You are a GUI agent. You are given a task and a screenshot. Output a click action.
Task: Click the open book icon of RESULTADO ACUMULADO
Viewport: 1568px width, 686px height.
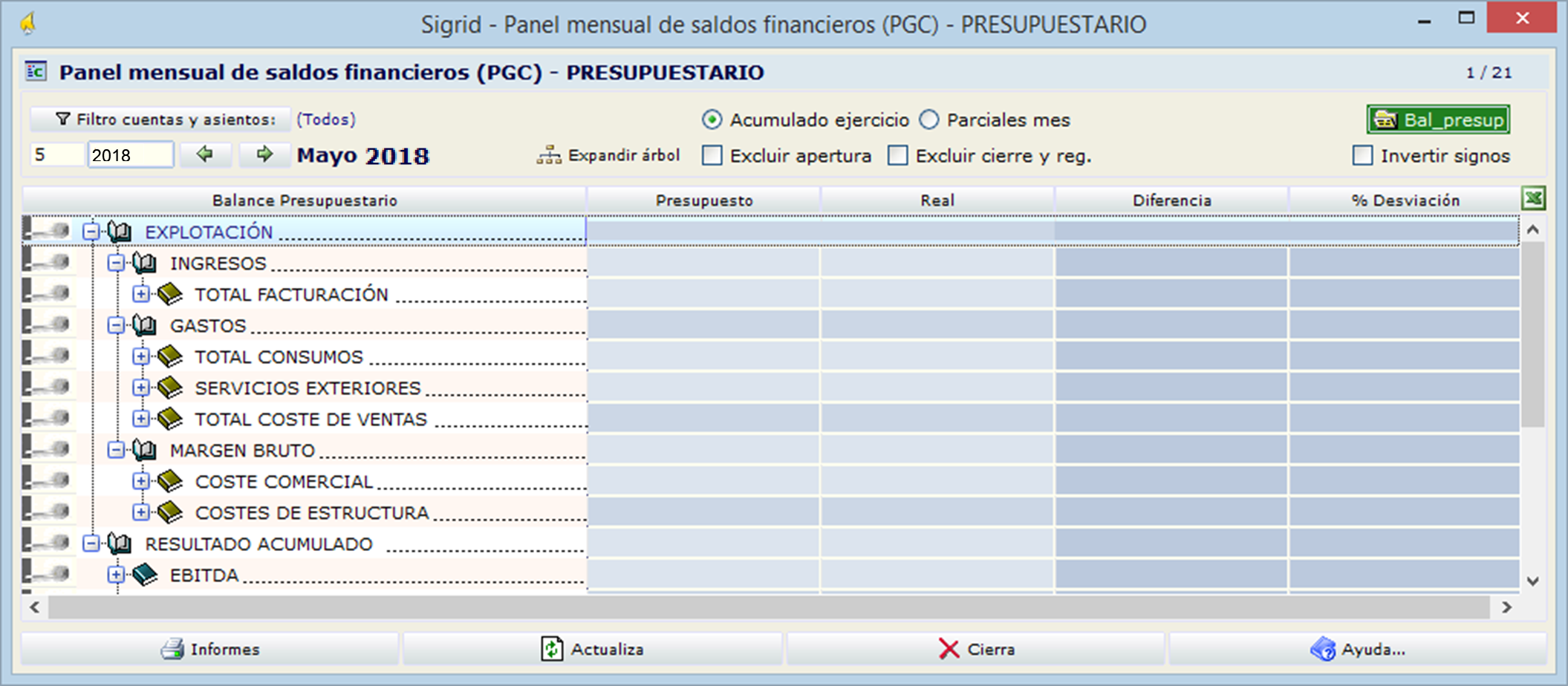pos(120,543)
